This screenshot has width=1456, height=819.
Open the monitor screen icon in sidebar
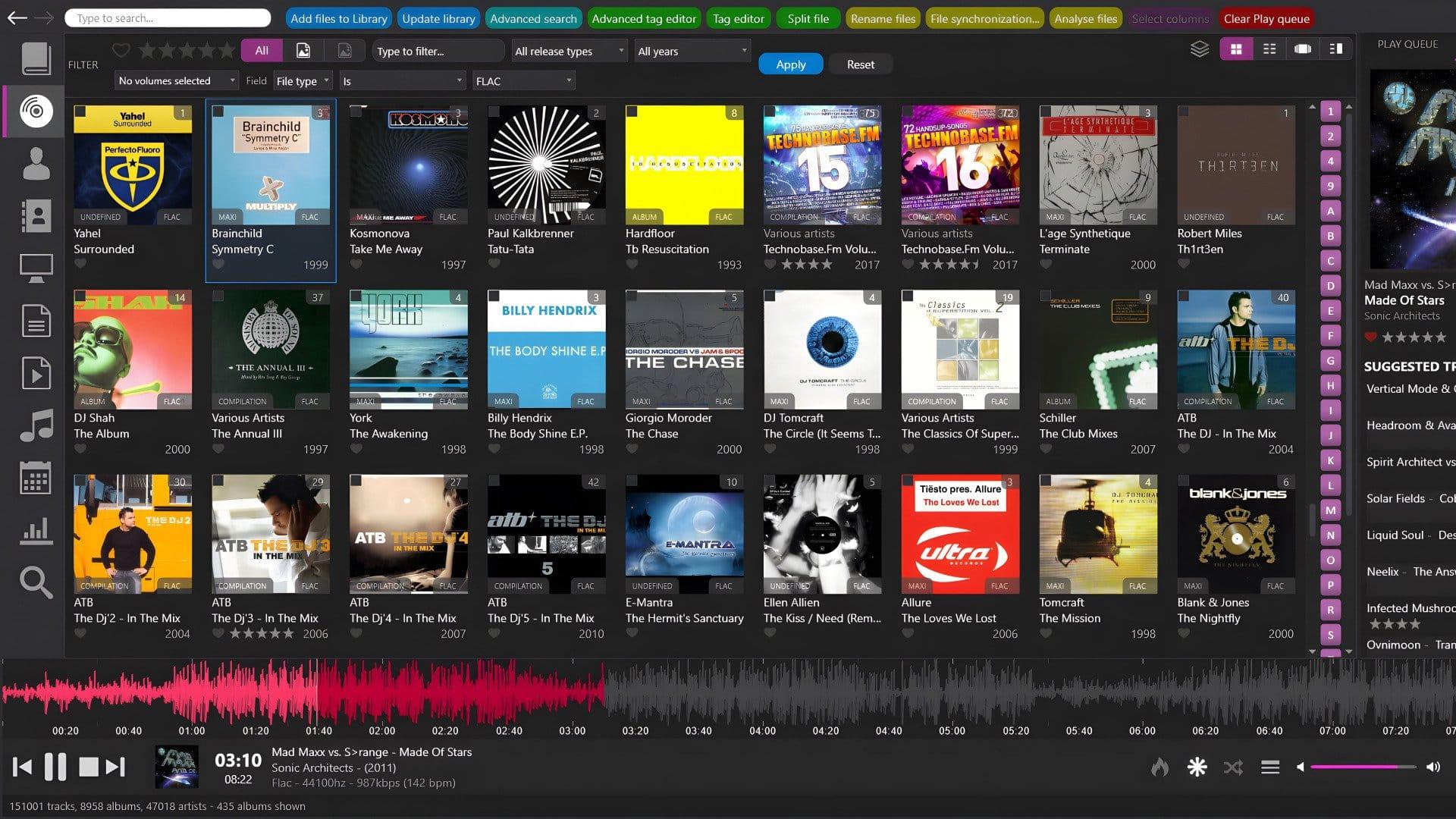(36, 268)
